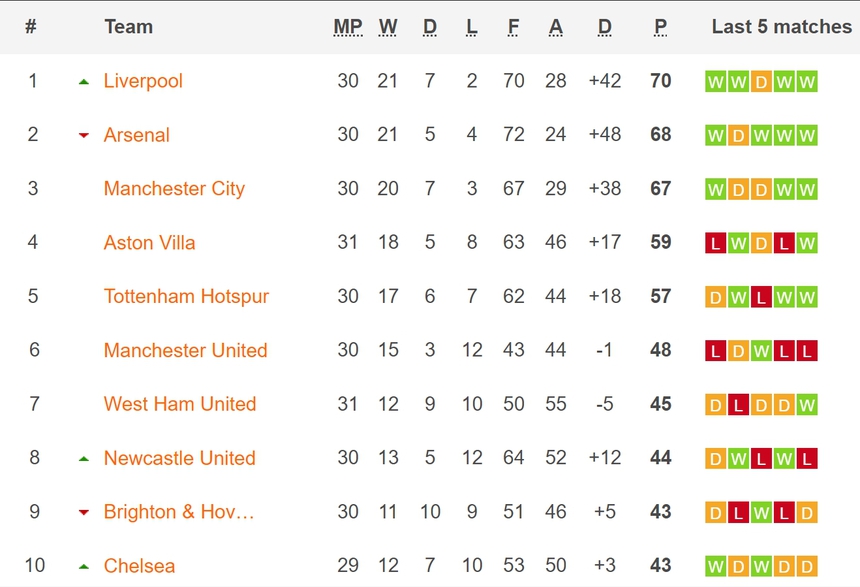Open the Aston Villa team link
Viewport: 860px width, 587px height.
pos(150,243)
